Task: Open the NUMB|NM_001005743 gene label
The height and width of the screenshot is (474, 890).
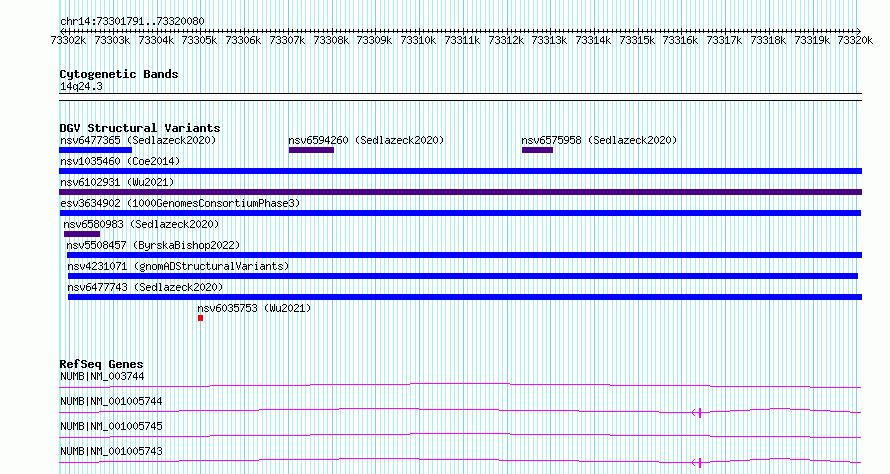Action: click(111, 451)
